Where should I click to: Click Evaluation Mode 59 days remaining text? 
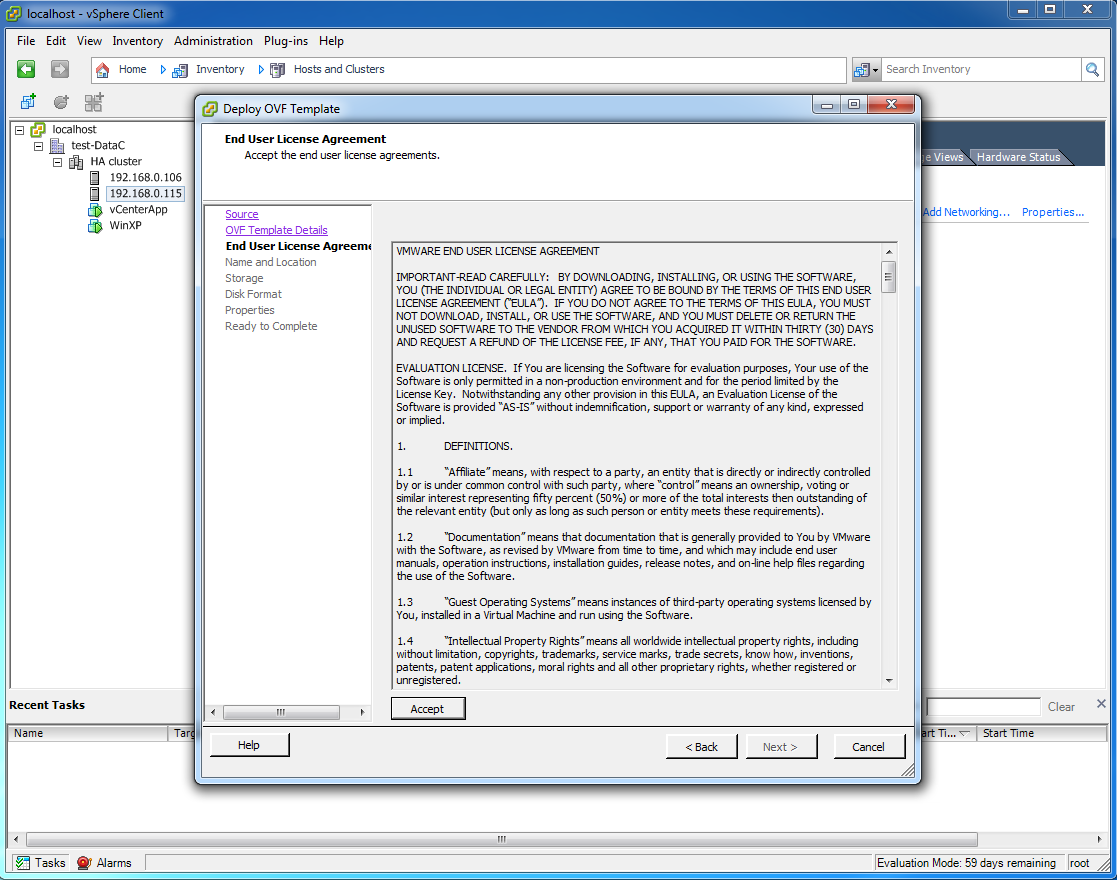[966, 863]
